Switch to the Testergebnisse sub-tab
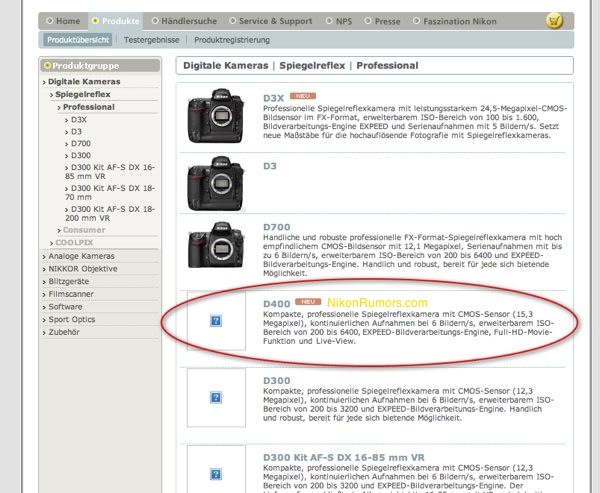Screen dimensions: 600x493 pos(152,40)
